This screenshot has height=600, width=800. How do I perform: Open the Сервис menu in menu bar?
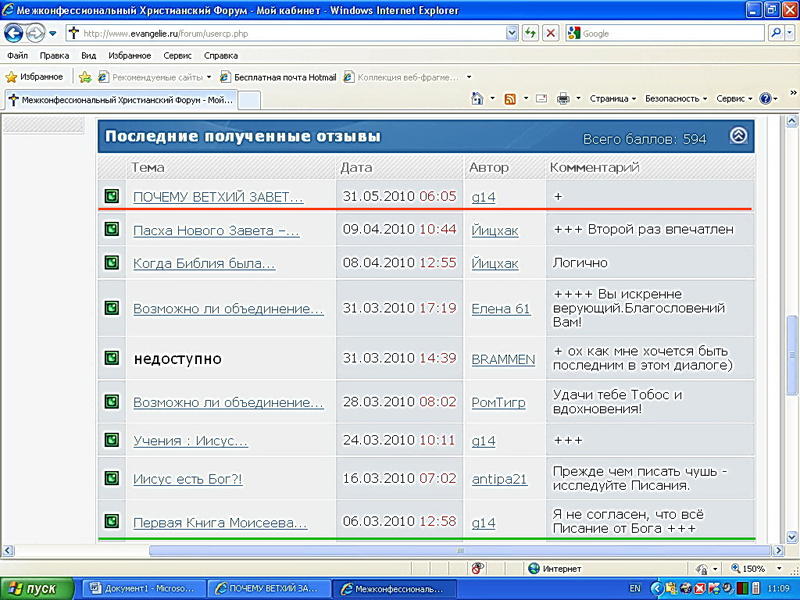(177, 56)
